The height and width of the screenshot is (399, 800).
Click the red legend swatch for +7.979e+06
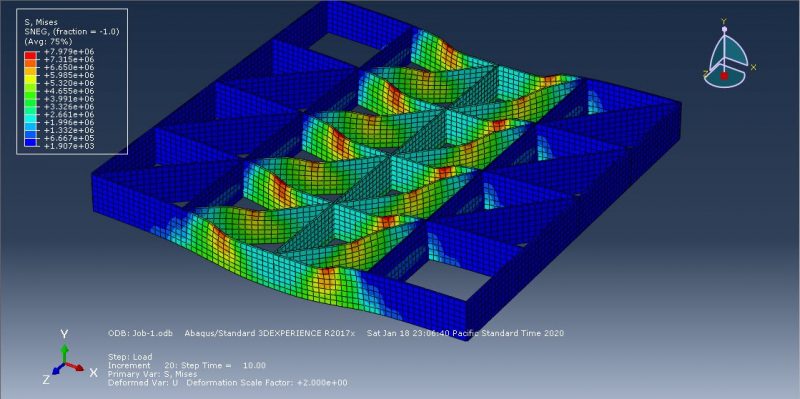pos(30,54)
